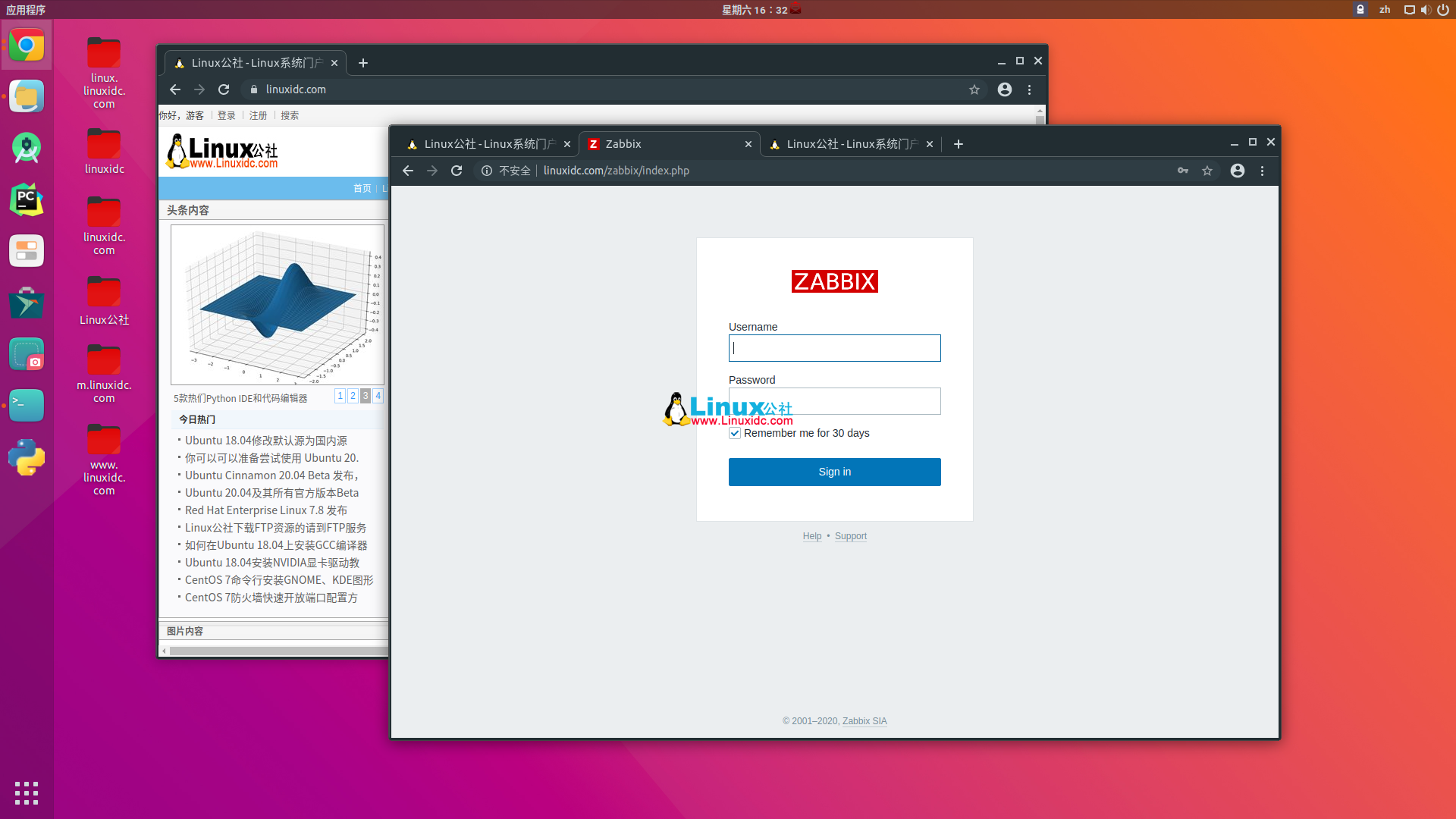1456x819 pixels.
Task: Open the 首页 navigation link
Action: pyautogui.click(x=362, y=188)
